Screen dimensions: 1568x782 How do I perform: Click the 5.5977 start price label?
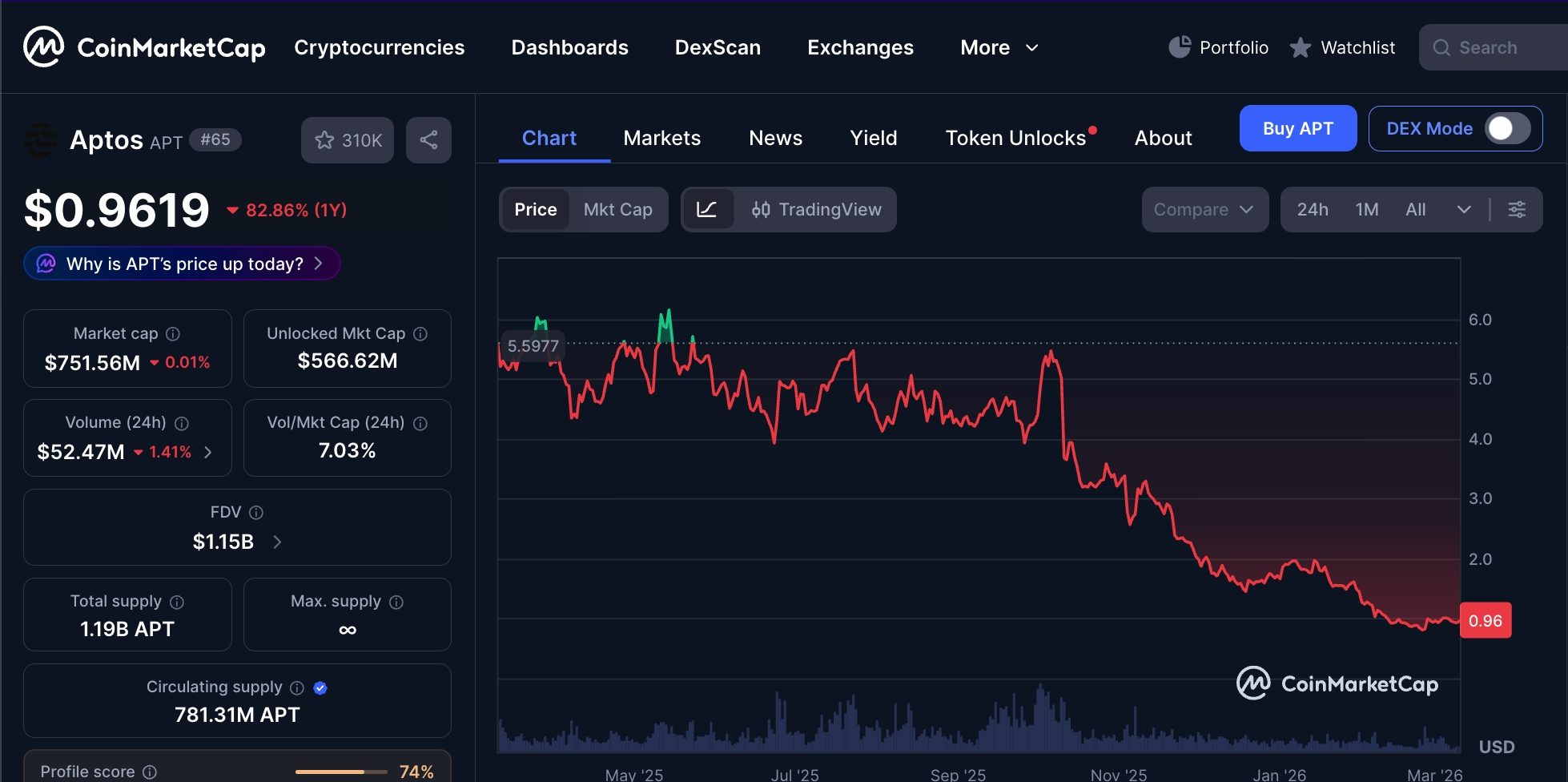533,346
